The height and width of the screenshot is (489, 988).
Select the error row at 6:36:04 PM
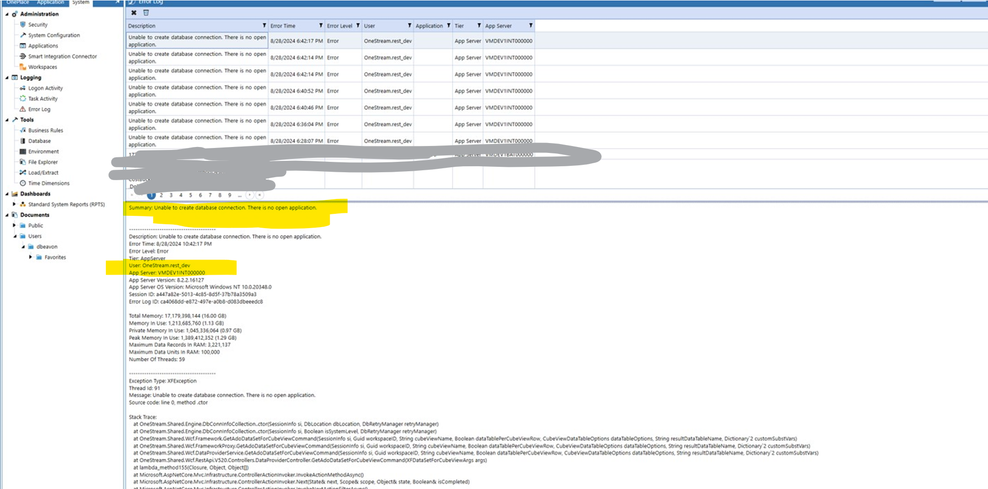tap(330, 124)
